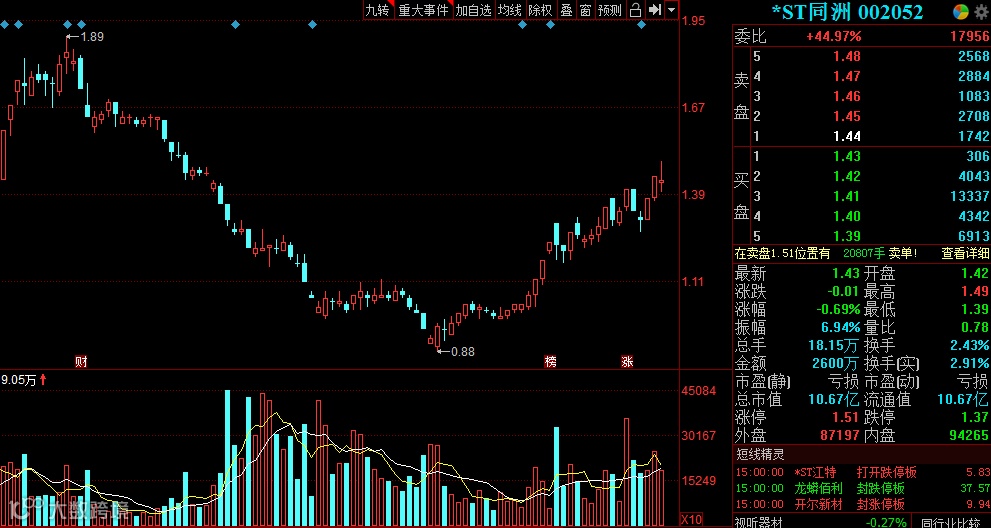
Task: Click the 涨幅 value -0.69%
Action: (836, 310)
